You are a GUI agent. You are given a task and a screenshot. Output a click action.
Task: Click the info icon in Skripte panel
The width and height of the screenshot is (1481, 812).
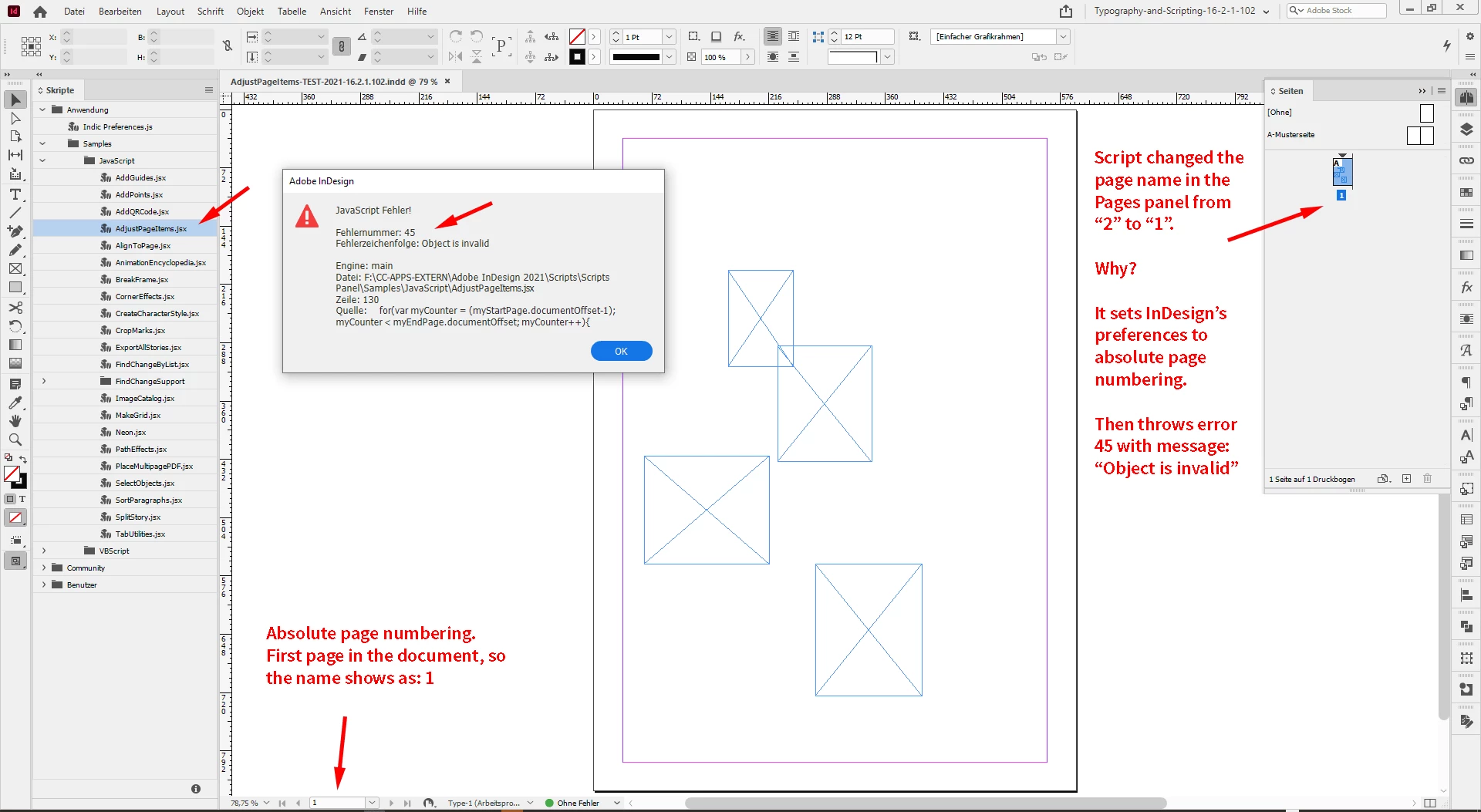(x=196, y=788)
